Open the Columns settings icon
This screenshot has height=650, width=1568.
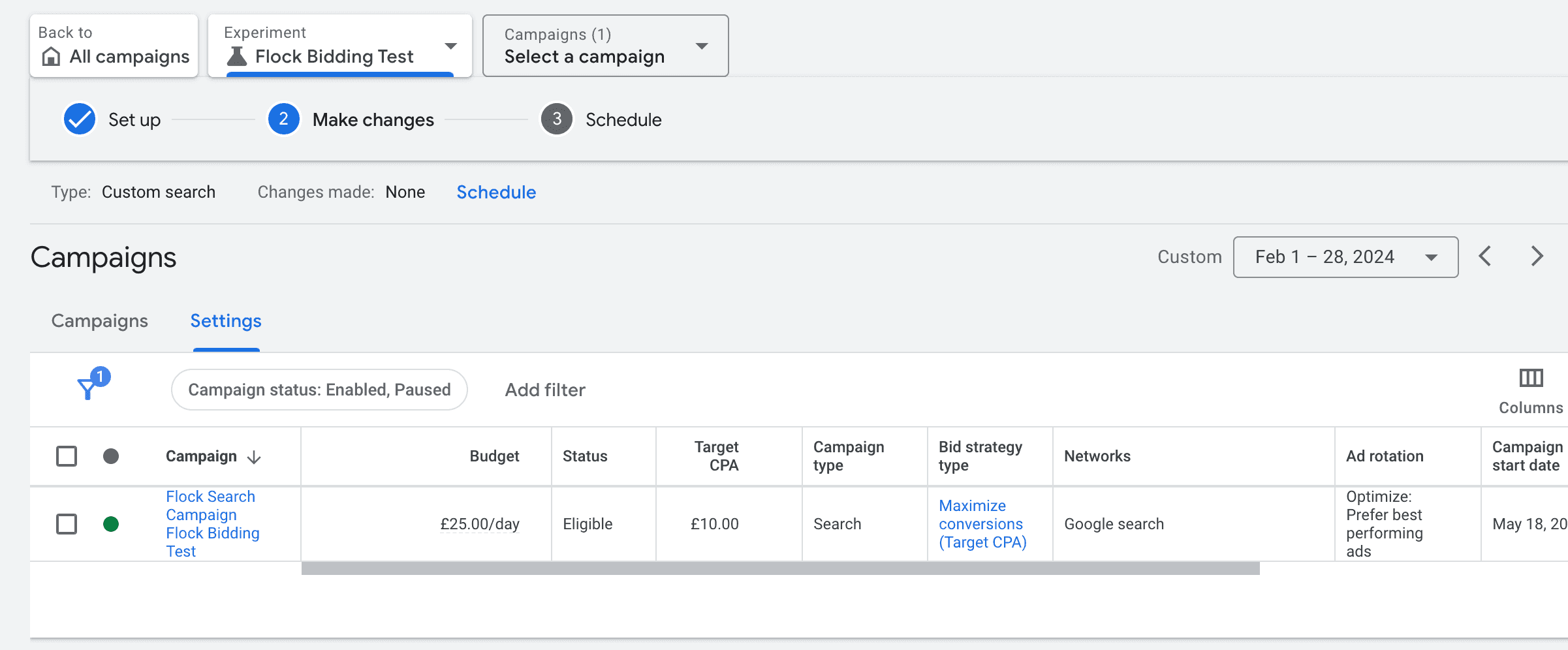pos(1530,379)
